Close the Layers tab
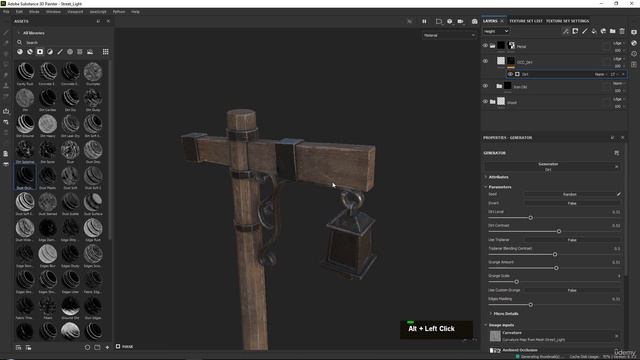This screenshot has width=640, height=360. 502,21
